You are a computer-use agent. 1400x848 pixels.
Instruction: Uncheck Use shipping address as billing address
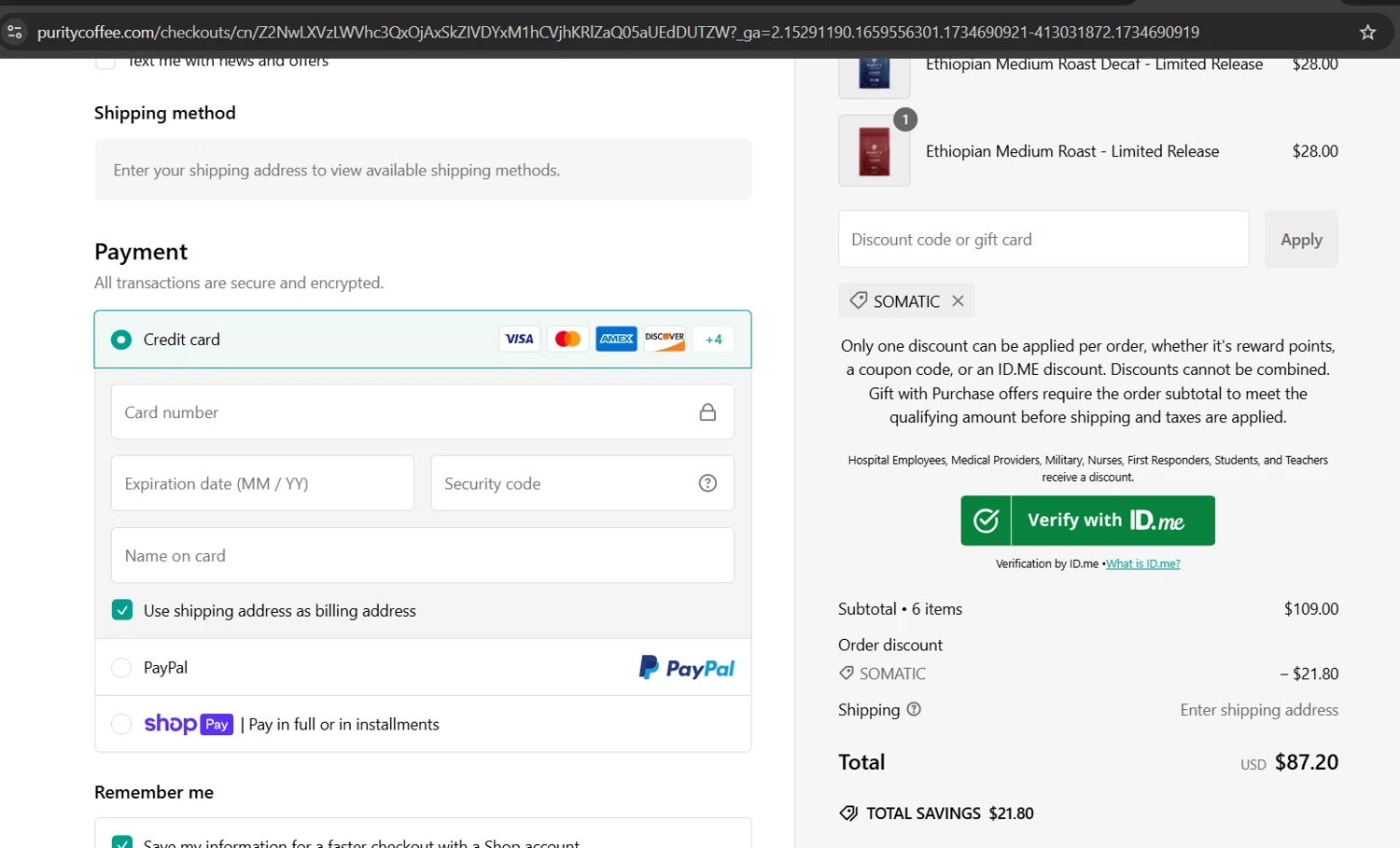tap(122, 610)
